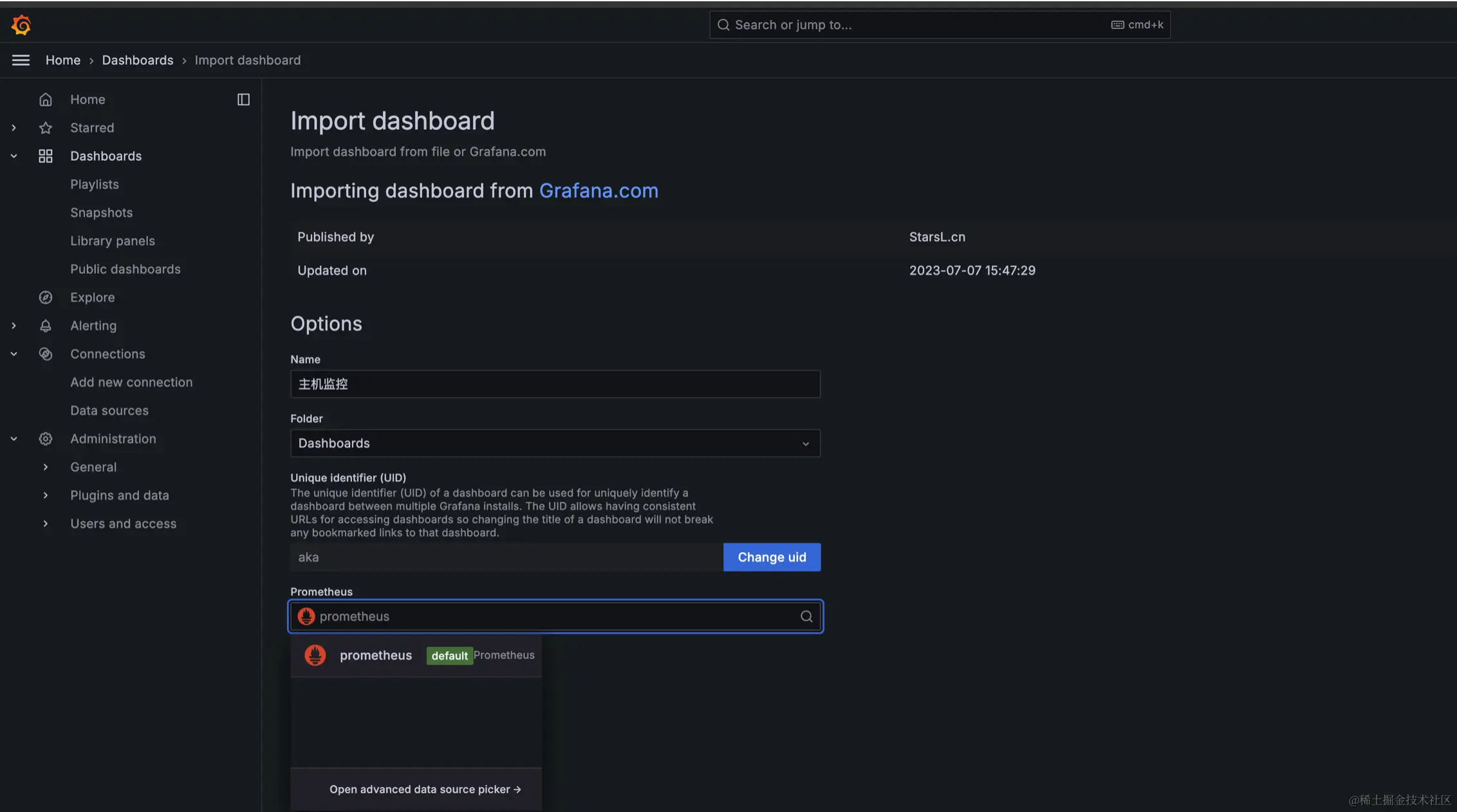The width and height of the screenshot is (1457, 812).
Task: Click the Administration gear icon
Action: coord(45,439)
